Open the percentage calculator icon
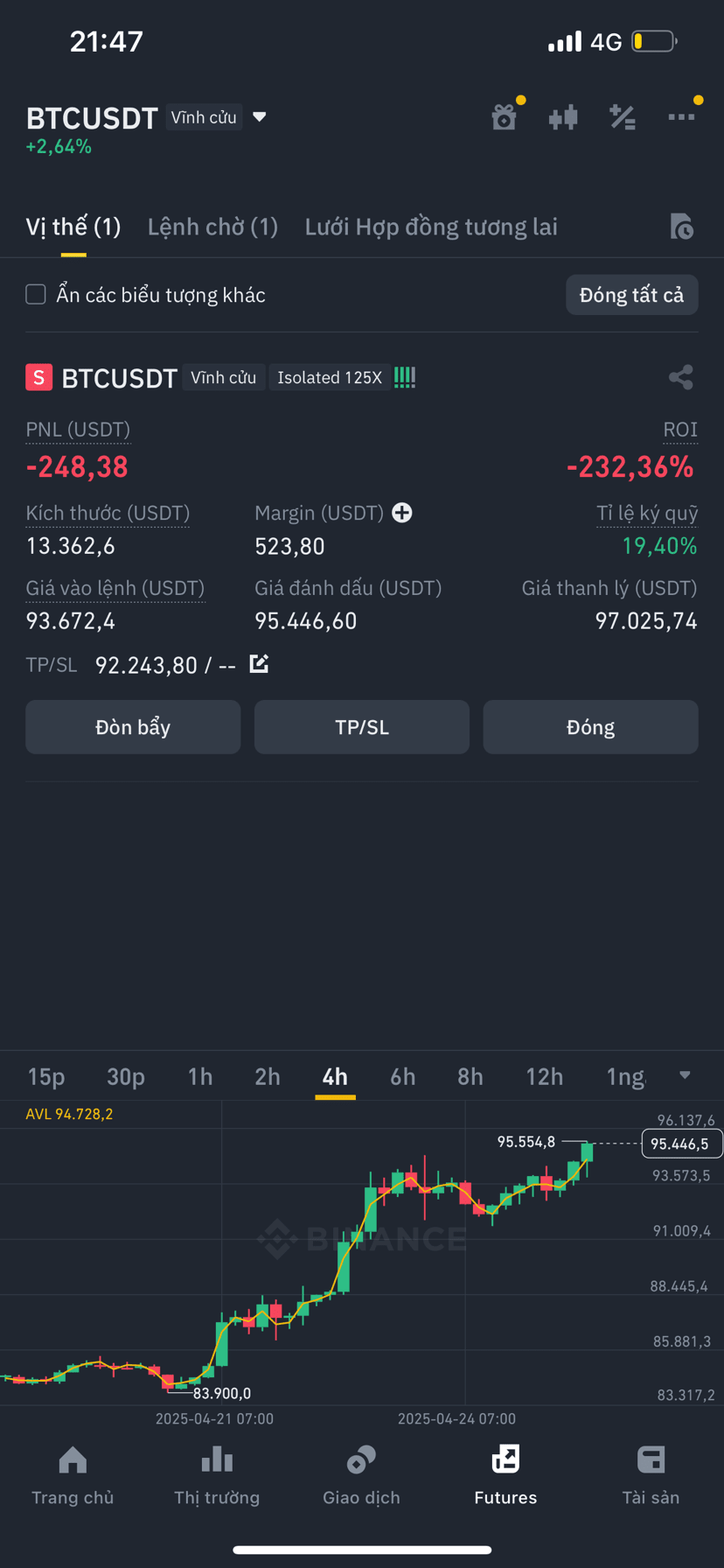 tap(622, 116)
